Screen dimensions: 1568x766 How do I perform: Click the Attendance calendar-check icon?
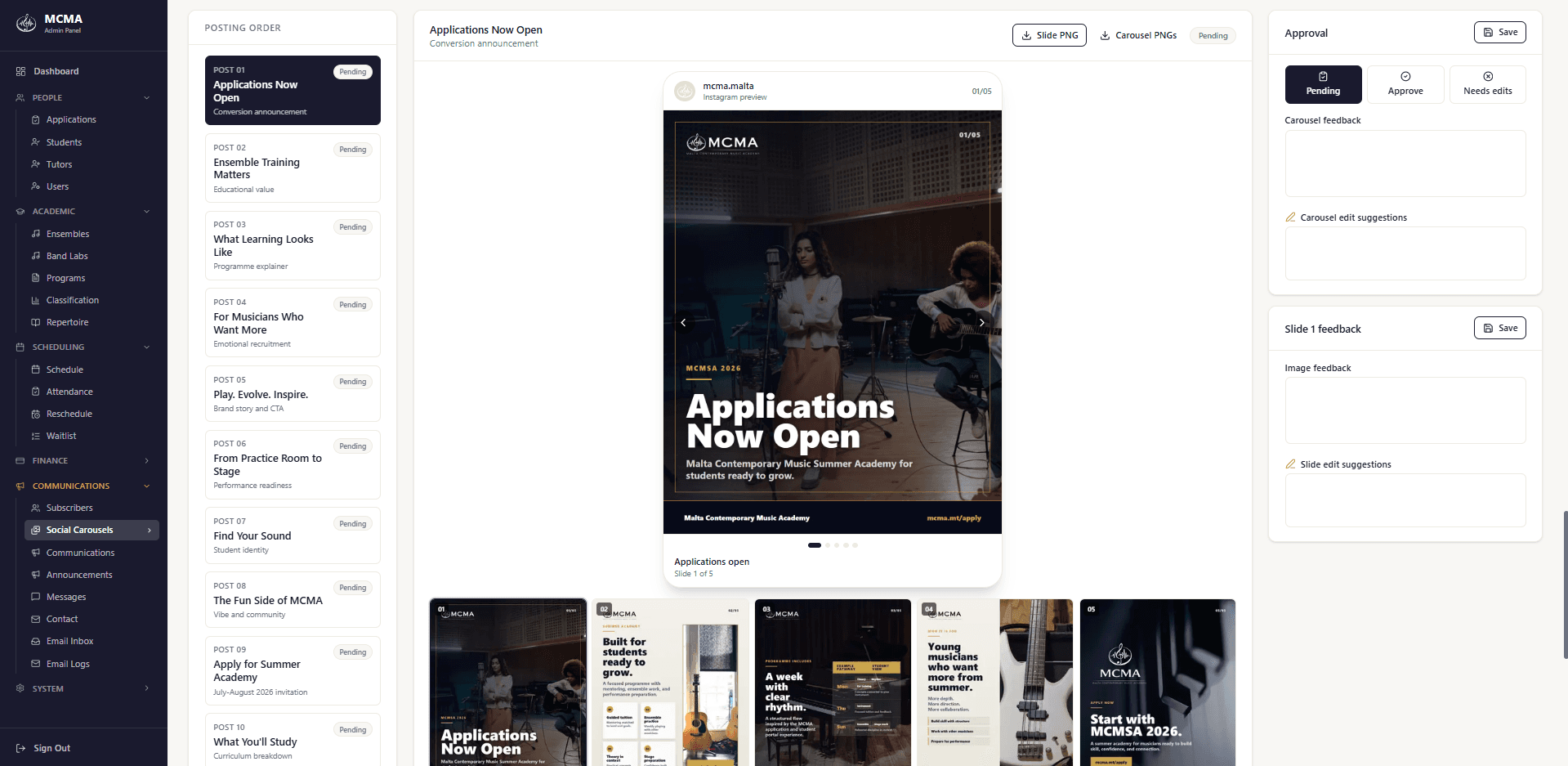[x=35, y=392]
